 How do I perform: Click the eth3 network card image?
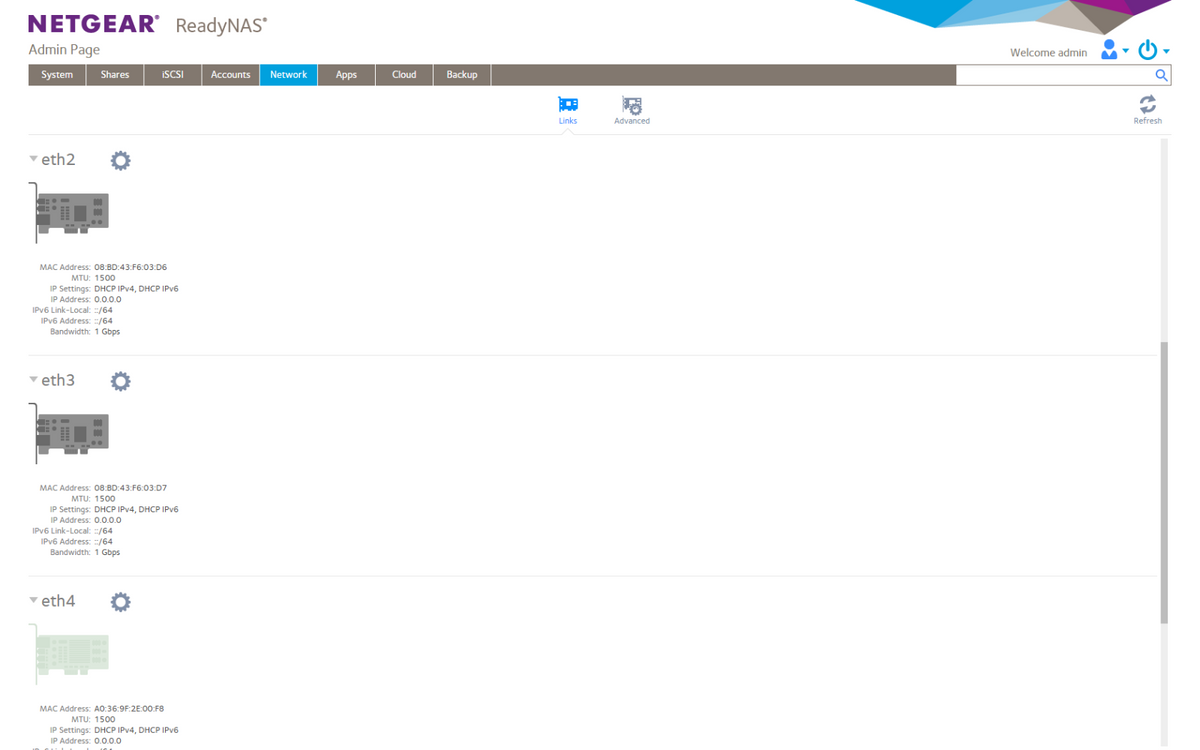[x=69, y=434]
